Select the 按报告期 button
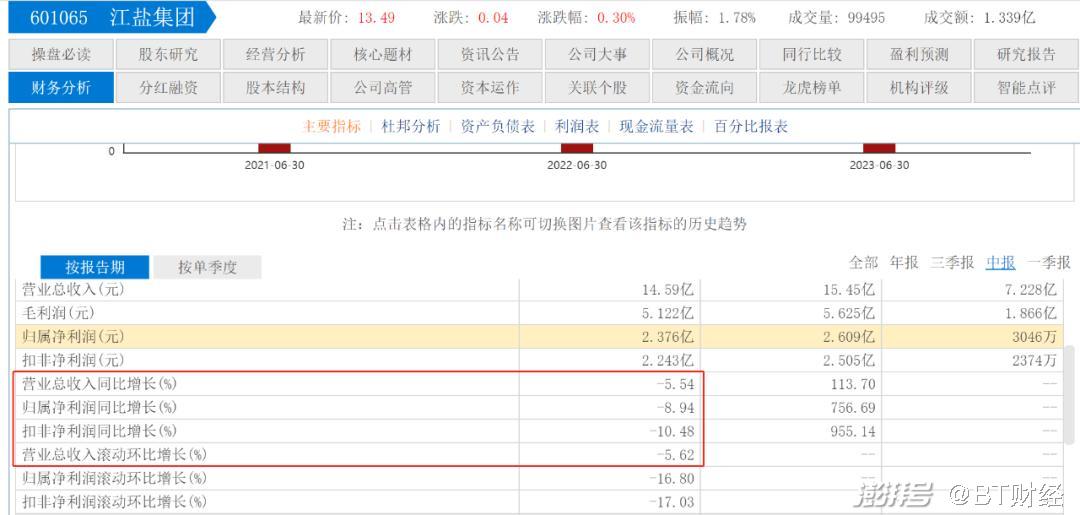 pyautogui.click(x=95, y=267)
